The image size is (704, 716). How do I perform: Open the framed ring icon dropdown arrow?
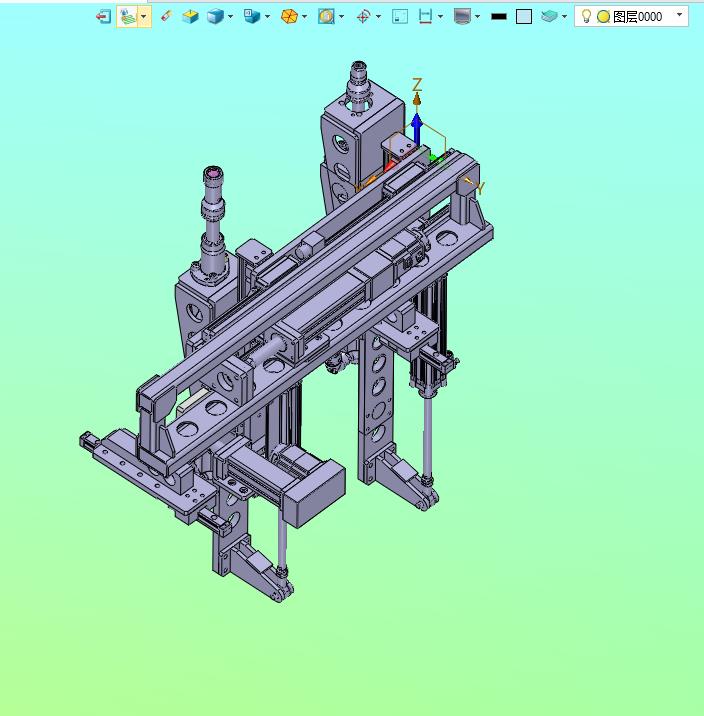(x=341, y=17)
